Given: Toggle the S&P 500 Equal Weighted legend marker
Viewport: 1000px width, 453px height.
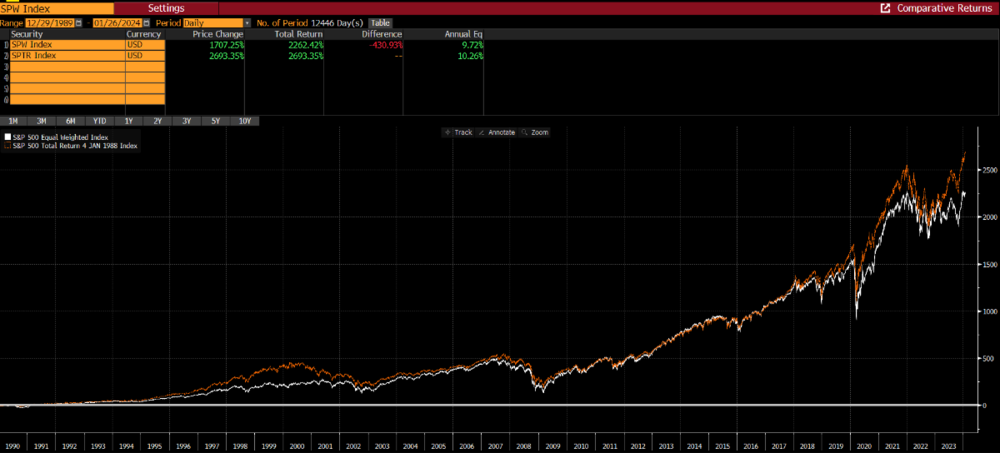Looking at the screenshot, I should [8, 137].
